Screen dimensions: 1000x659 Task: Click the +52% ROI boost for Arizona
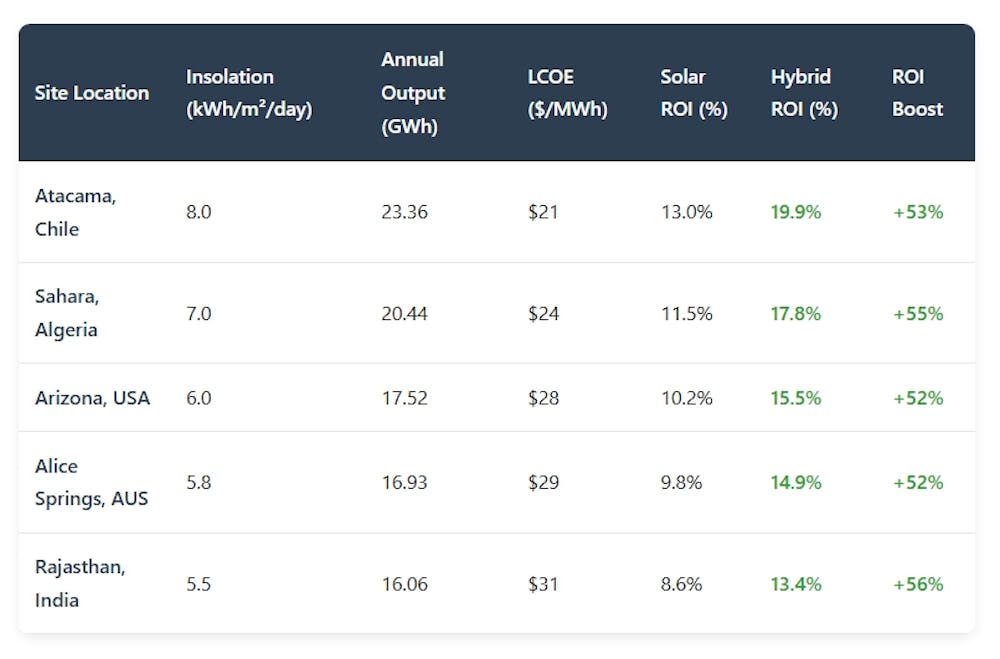click(918, 397)
